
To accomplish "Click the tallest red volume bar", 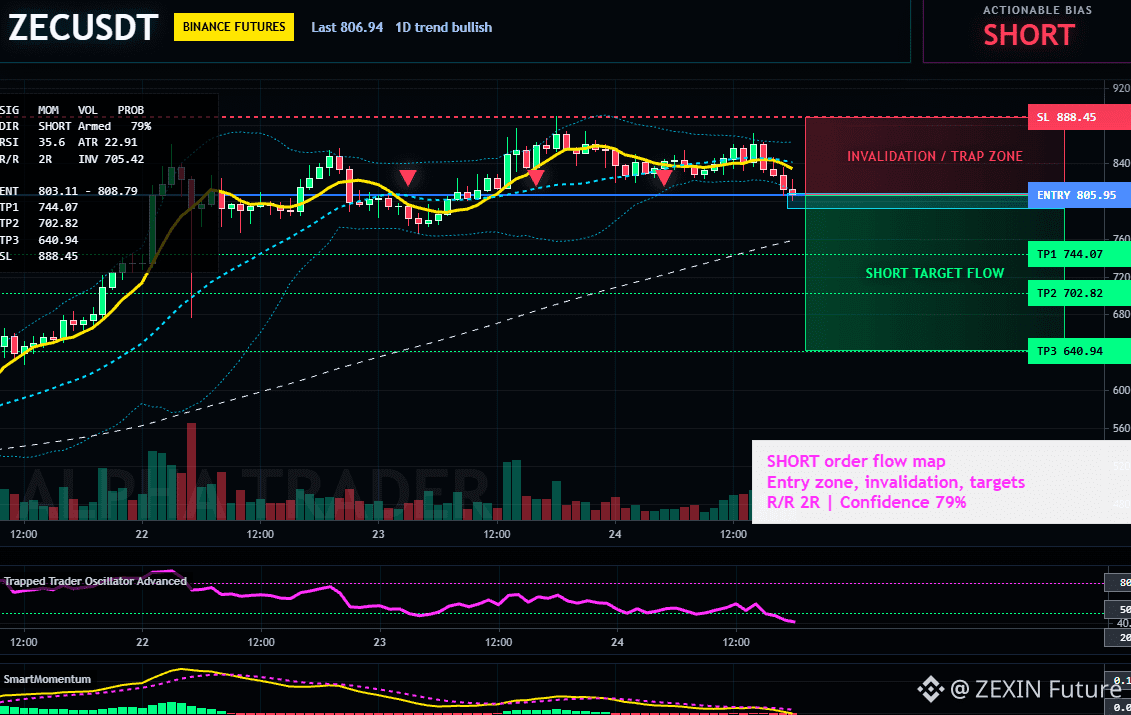I will [191, 472].
